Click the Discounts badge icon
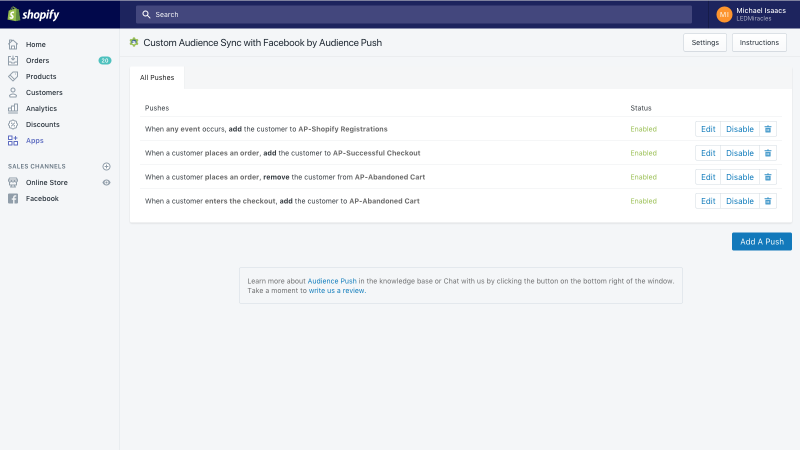This screenshot has height=450, width=800. tap(13, 124)
